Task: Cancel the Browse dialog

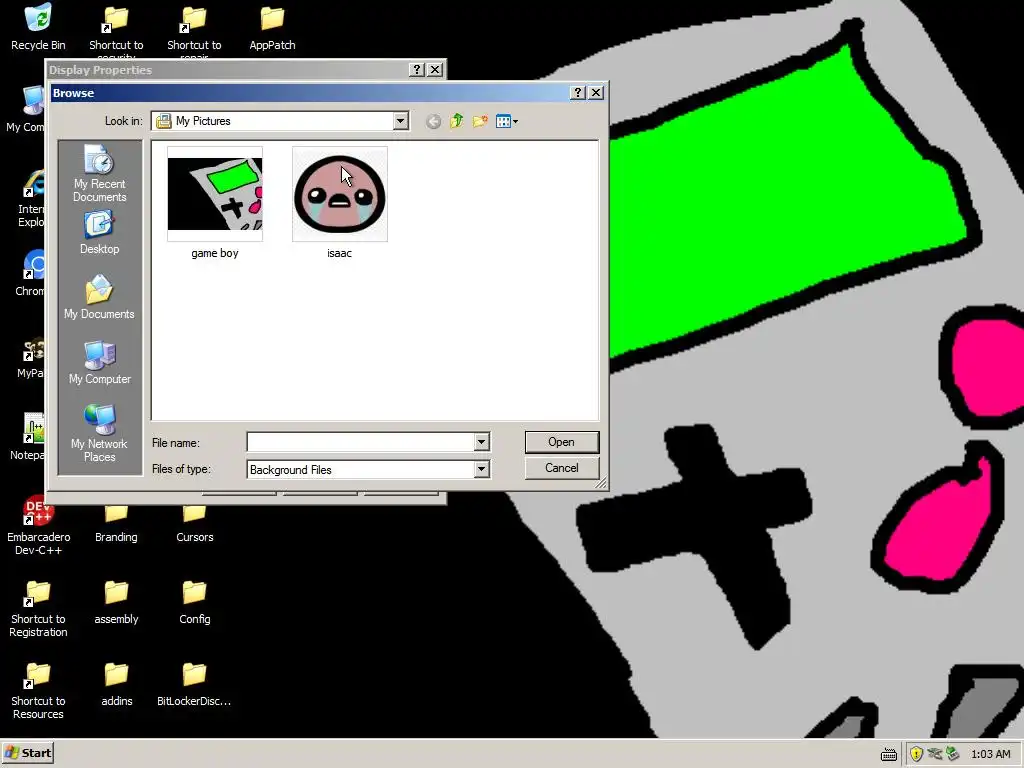Action: point(562,468)
